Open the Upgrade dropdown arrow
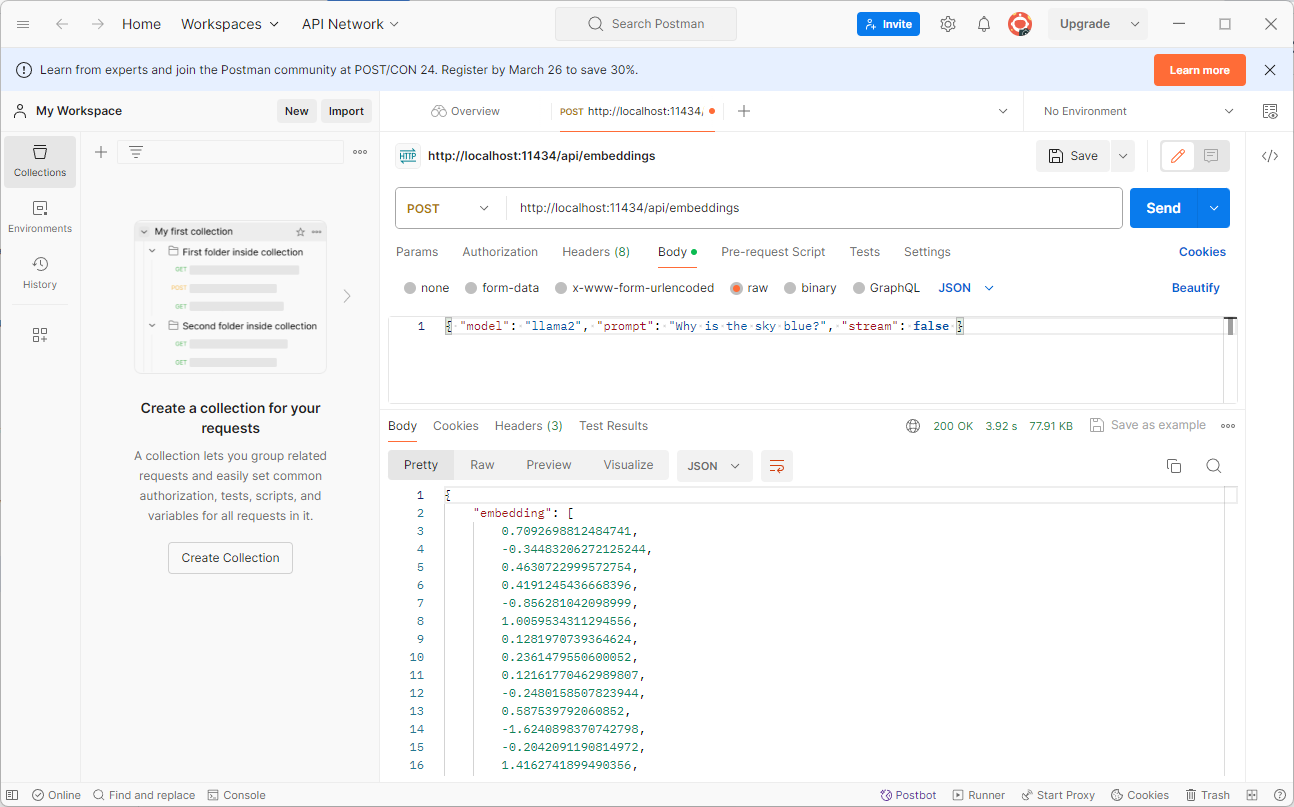The width and height of the screenshot is (1294, 807). [x=1134, y=24]
